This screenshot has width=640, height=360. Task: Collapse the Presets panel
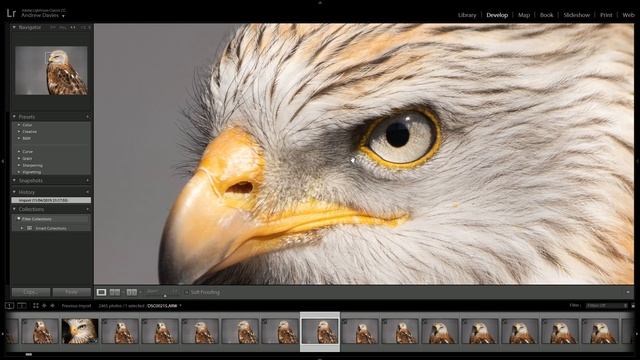[x=14, y=117]
